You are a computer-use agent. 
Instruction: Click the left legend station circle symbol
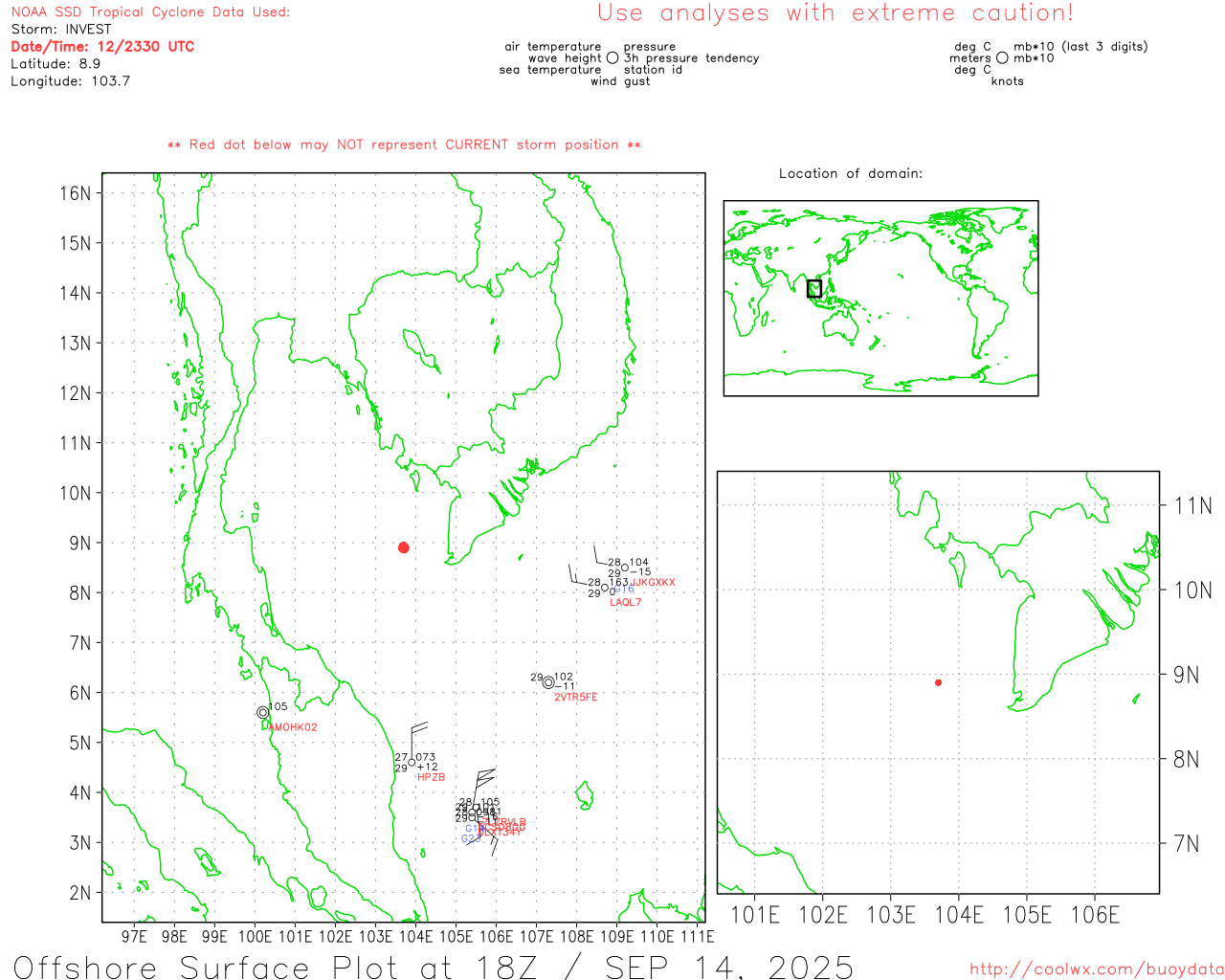click(x=612, y=58)
